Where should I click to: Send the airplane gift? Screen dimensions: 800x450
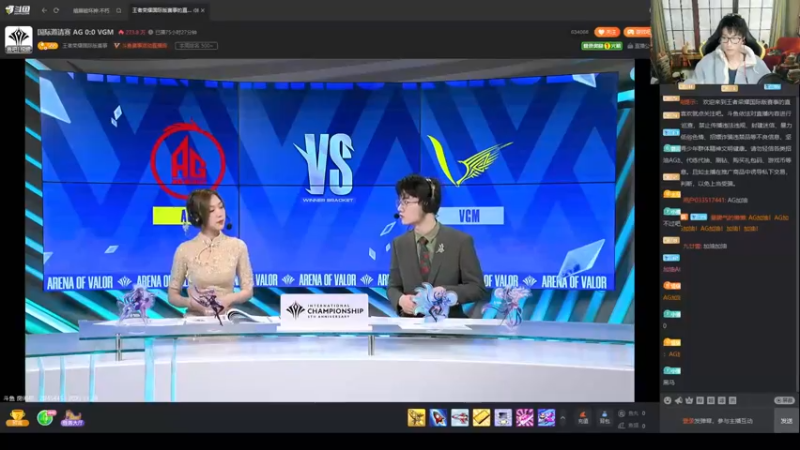coord(460,417)
